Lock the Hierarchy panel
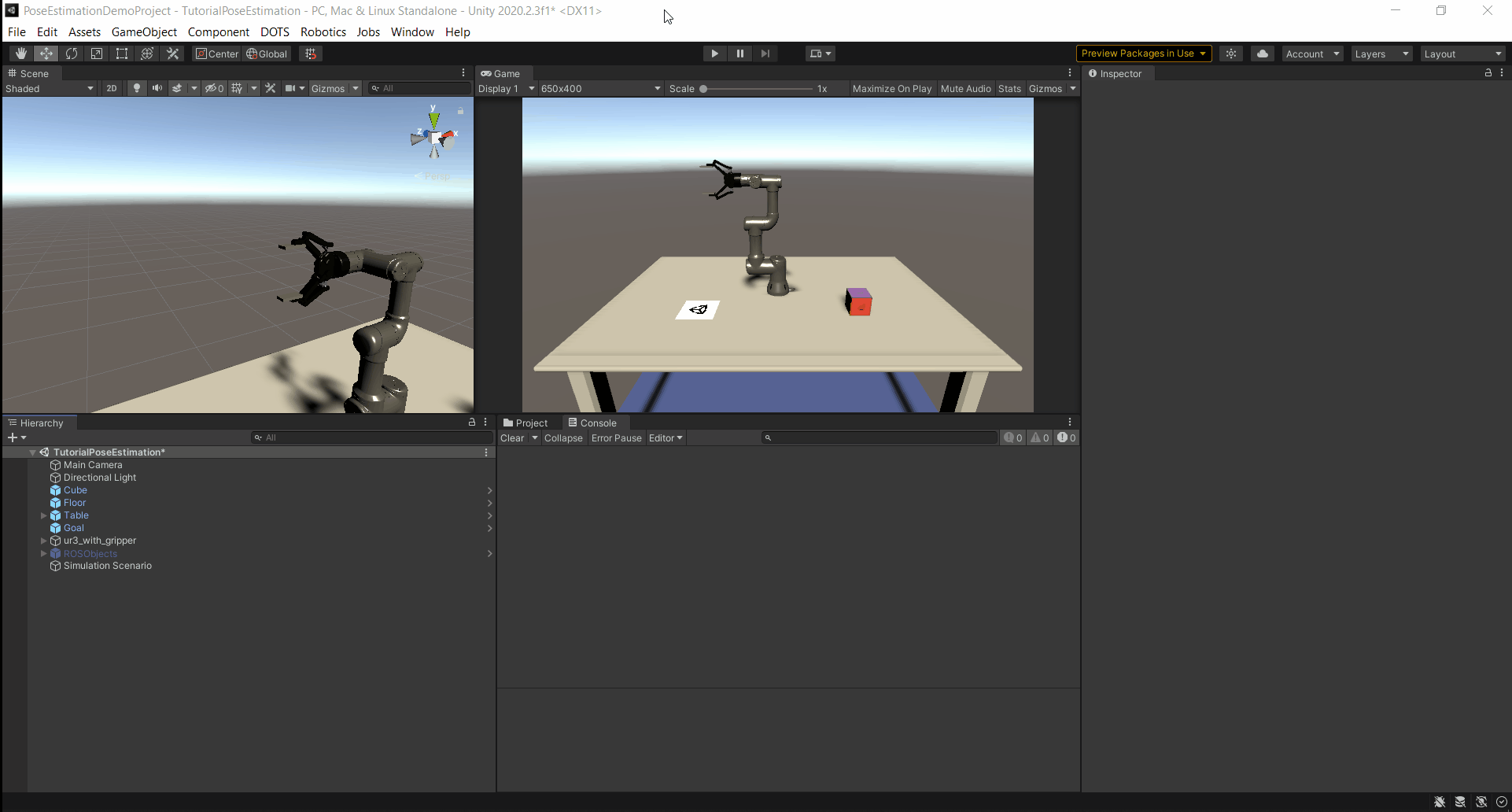The image size is (1512, 812). pos(472,423)
